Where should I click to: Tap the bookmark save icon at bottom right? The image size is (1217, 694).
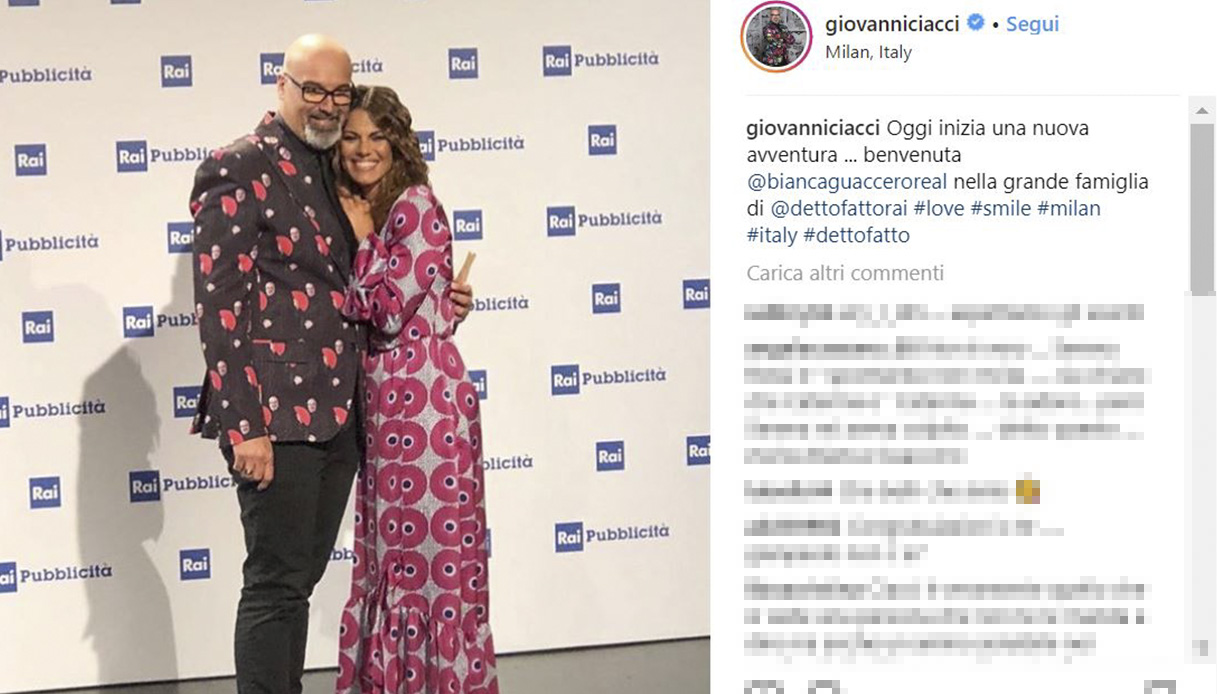click(x=1160, y=688)
